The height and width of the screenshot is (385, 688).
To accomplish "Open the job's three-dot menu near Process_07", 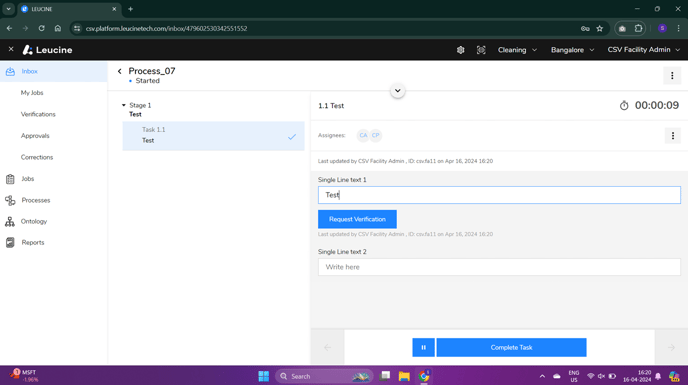I will (x=672, y=76).
